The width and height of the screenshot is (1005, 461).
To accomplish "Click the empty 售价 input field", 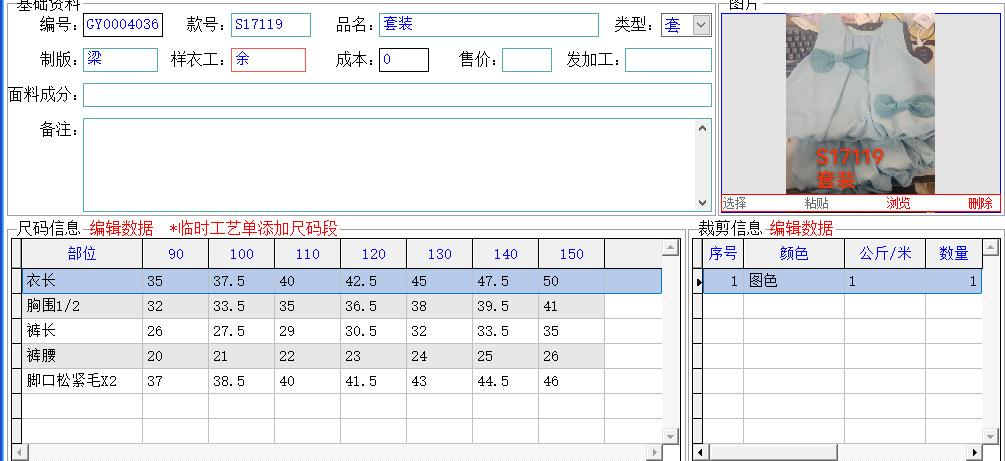I will tap(527, 60).
